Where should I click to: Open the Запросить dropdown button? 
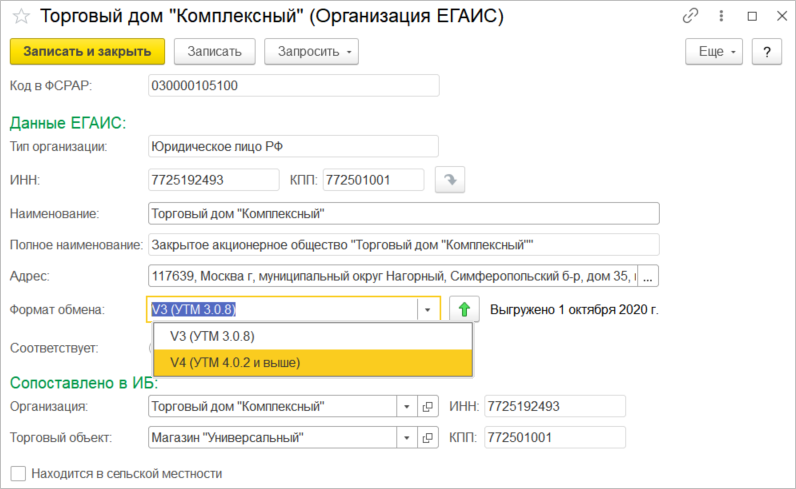[x=311, y=51]
